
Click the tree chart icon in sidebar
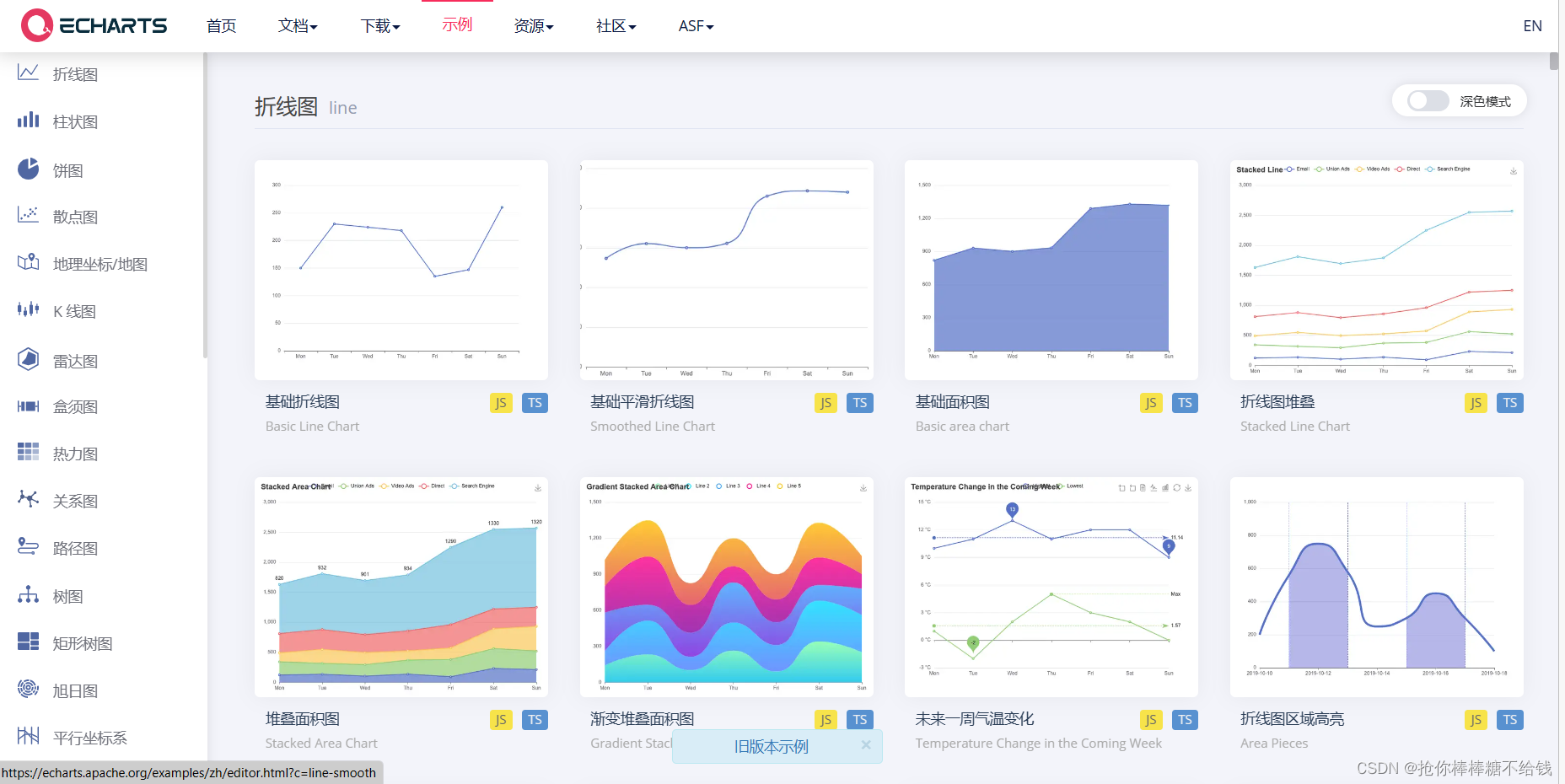coord(29,594)
